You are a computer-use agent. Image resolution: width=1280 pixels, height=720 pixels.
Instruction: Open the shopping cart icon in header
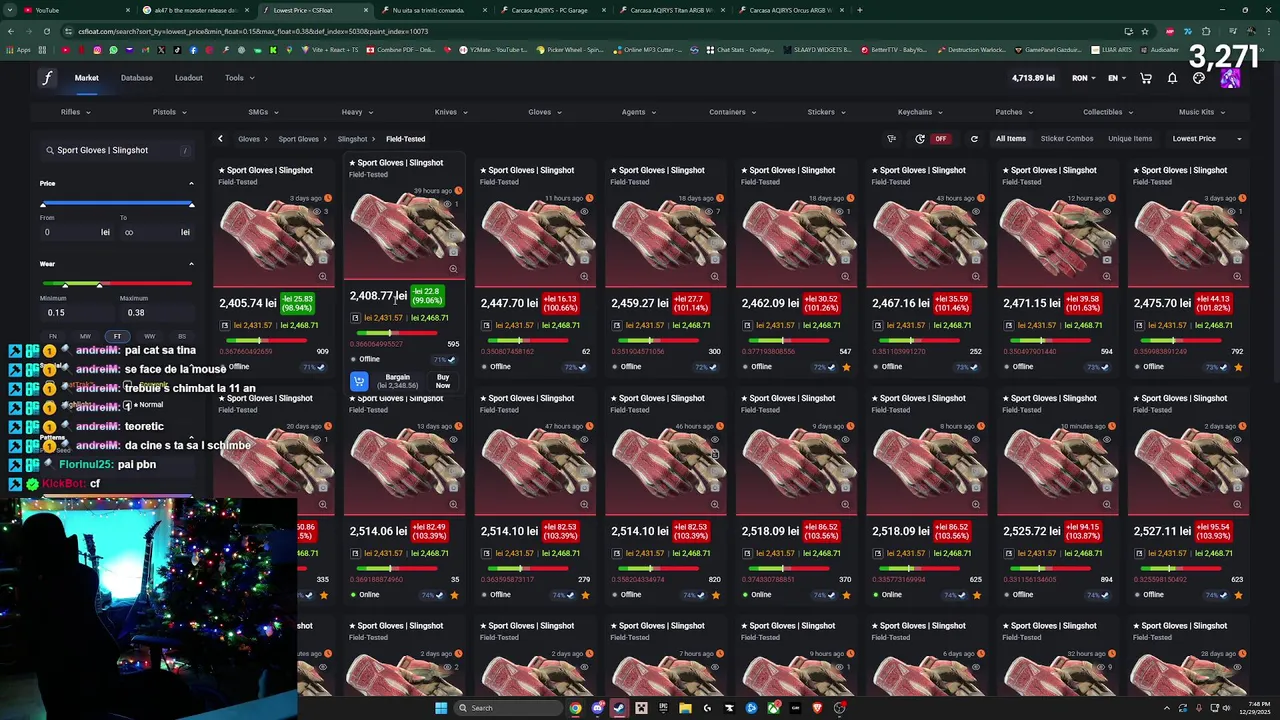tap(1146, 78)
